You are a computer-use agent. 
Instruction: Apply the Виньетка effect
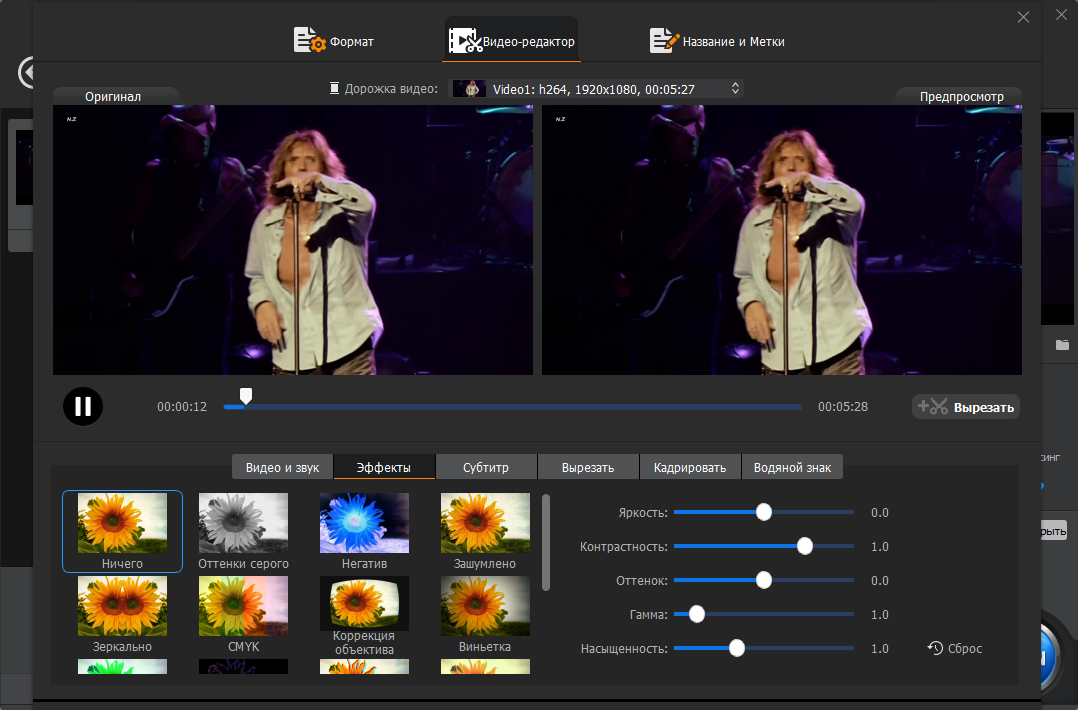tap(485, 614)
